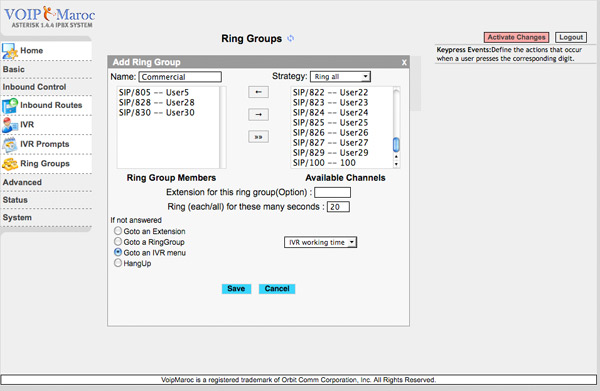Image resolution: width=600 pixels, height=391 pixels.
Task: Click the IVR sidebar link text
Action: tap(27, 124)
